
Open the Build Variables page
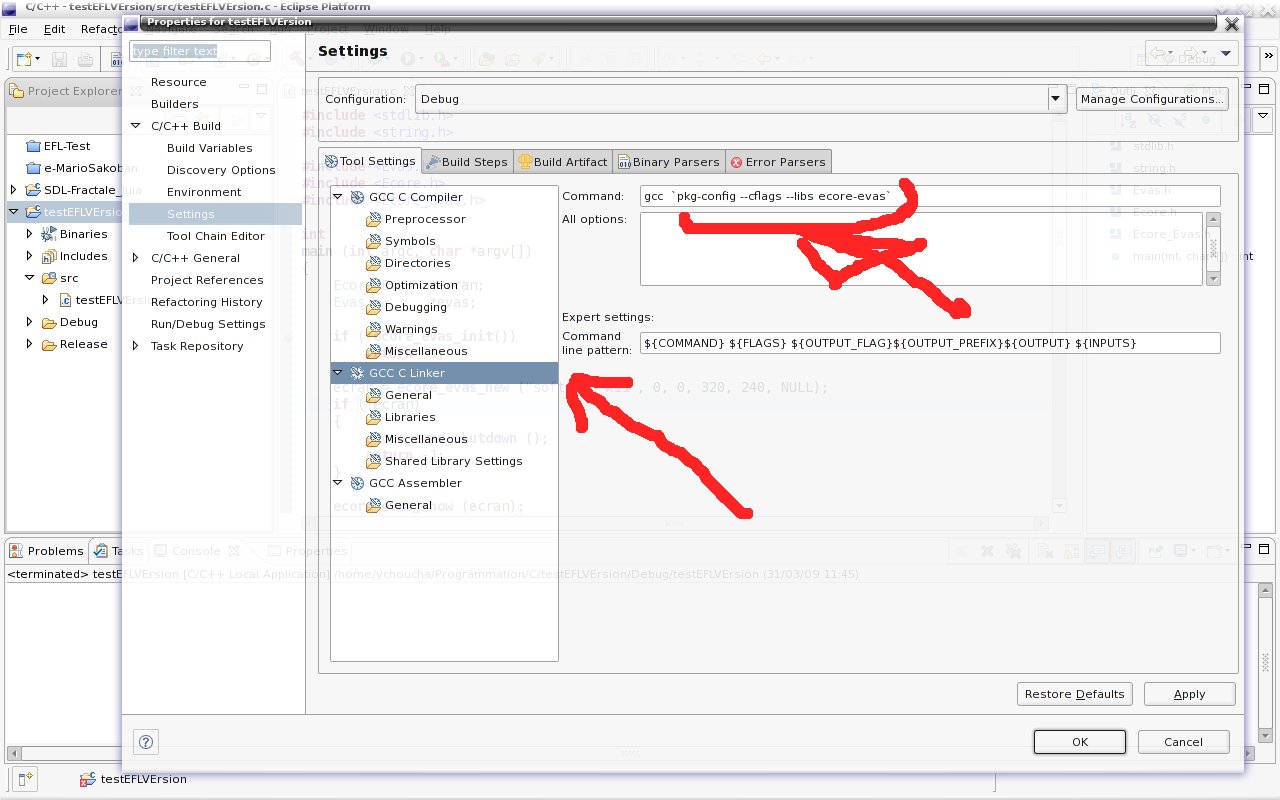pos(209,148)
